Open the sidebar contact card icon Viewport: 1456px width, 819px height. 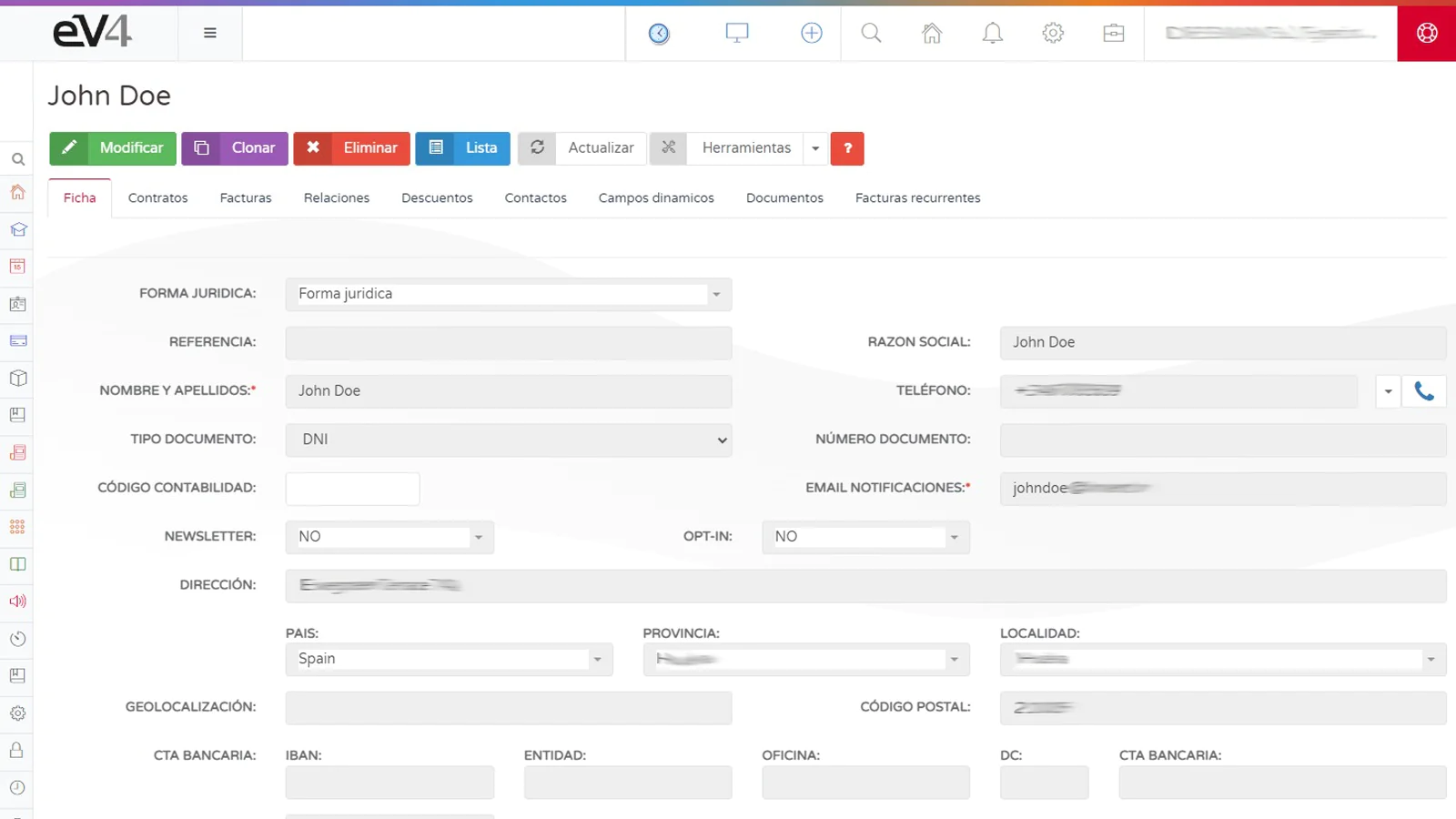pyautogui.click(x=17, y=304)
